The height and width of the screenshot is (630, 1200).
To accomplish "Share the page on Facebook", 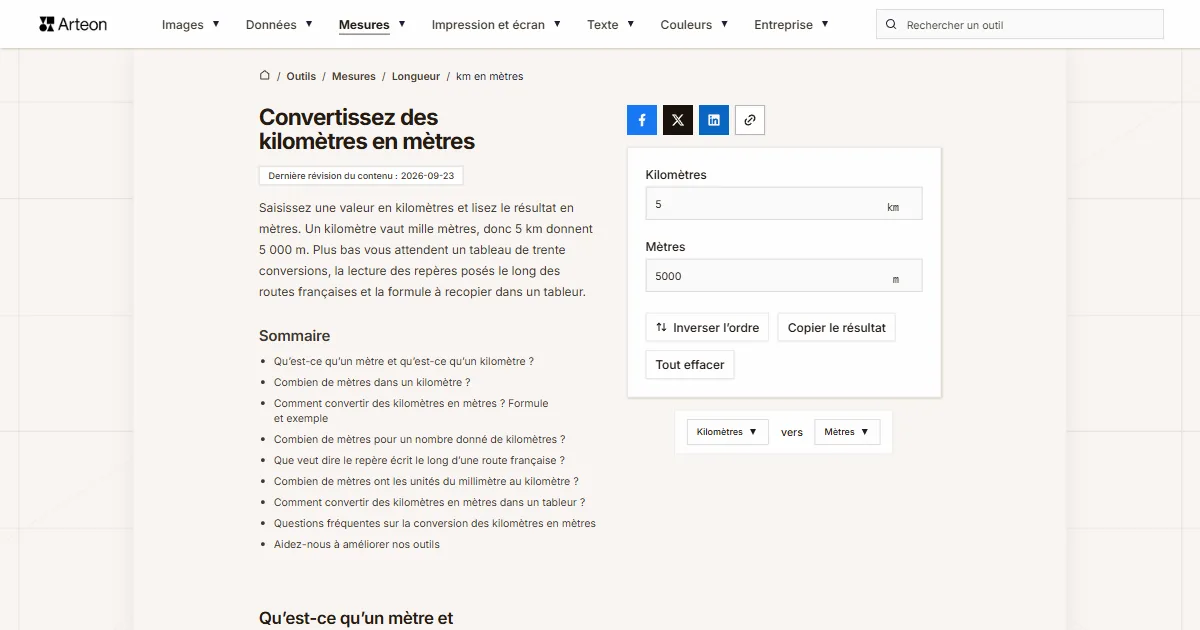I will coord(642,120).
